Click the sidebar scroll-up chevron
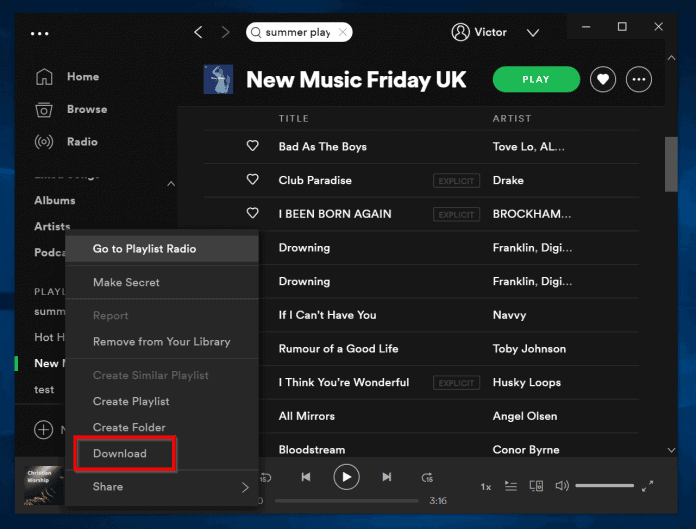Image resolution: width=696 pixels, height=529 pixels. tap(171, 184)
